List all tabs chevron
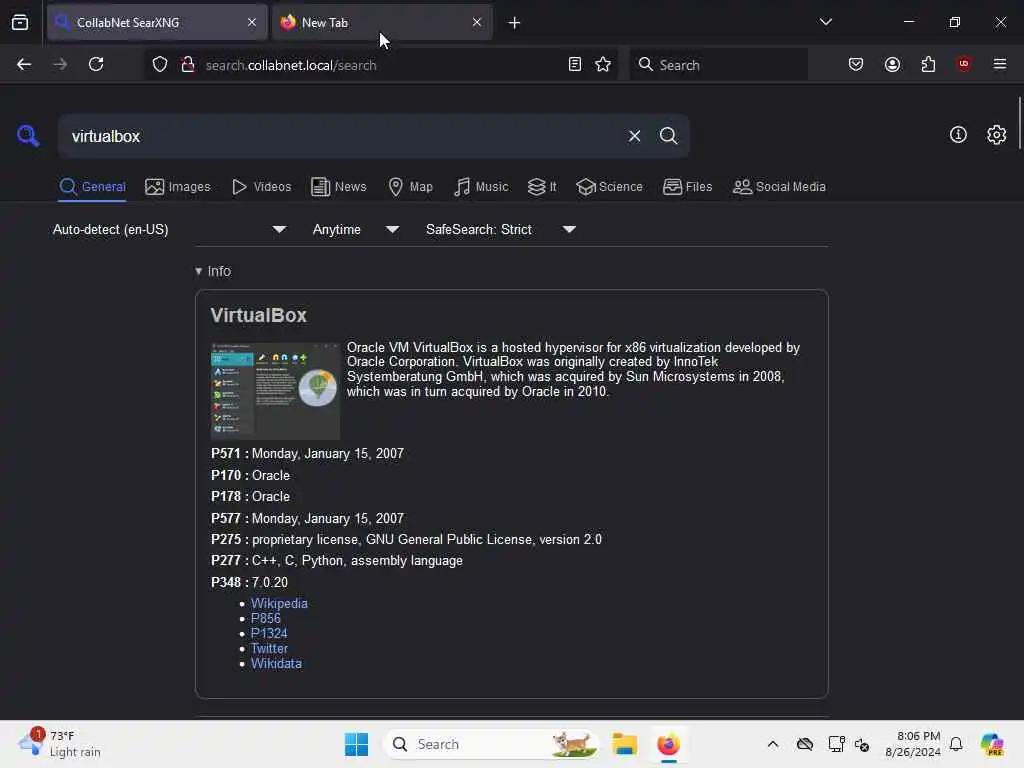 825,22
